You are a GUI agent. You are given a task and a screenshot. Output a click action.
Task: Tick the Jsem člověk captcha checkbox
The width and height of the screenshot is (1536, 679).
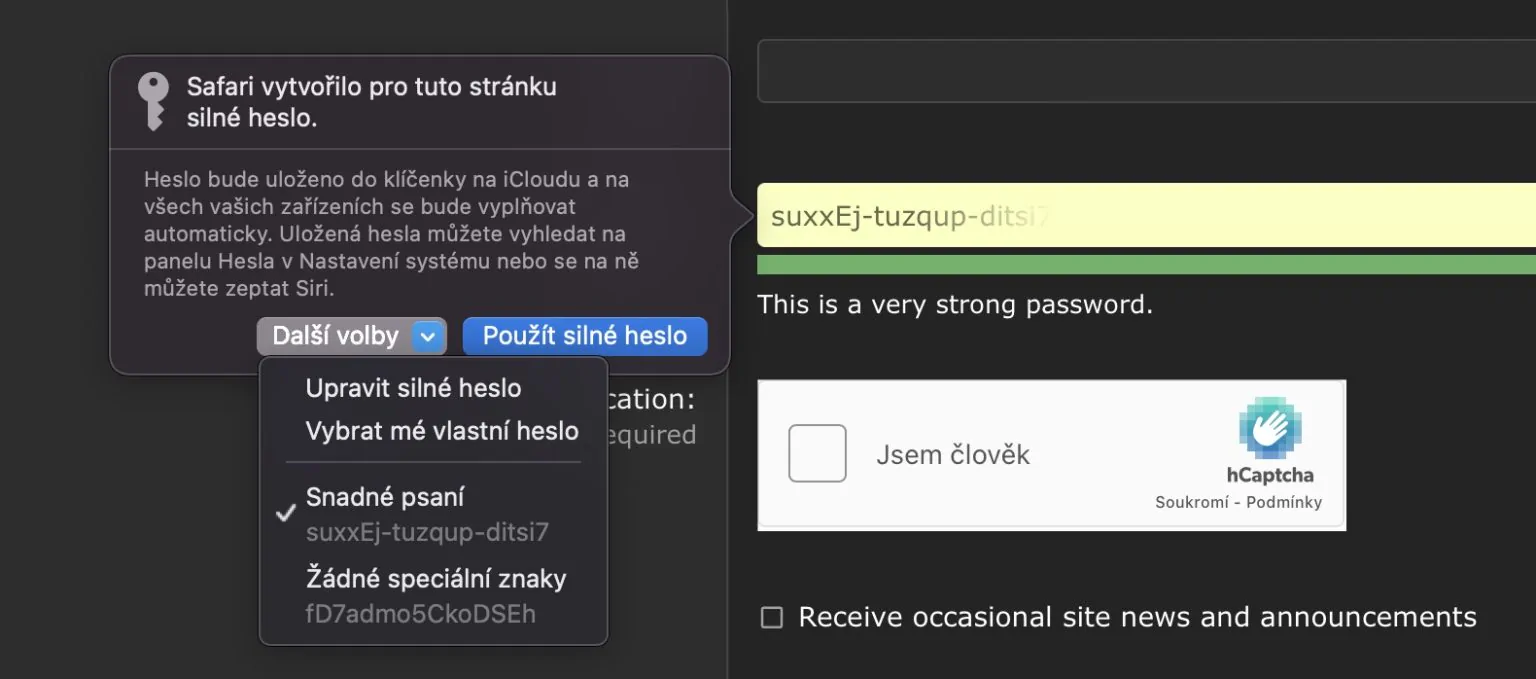tap(817, 454)
